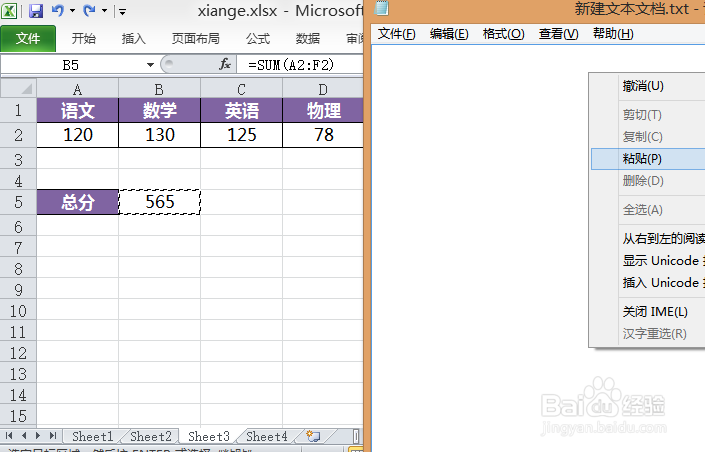Switch to the 页面布局 ribbon tab
The height and width of the screenshot is (452, 705).
(x=196, y=39)
